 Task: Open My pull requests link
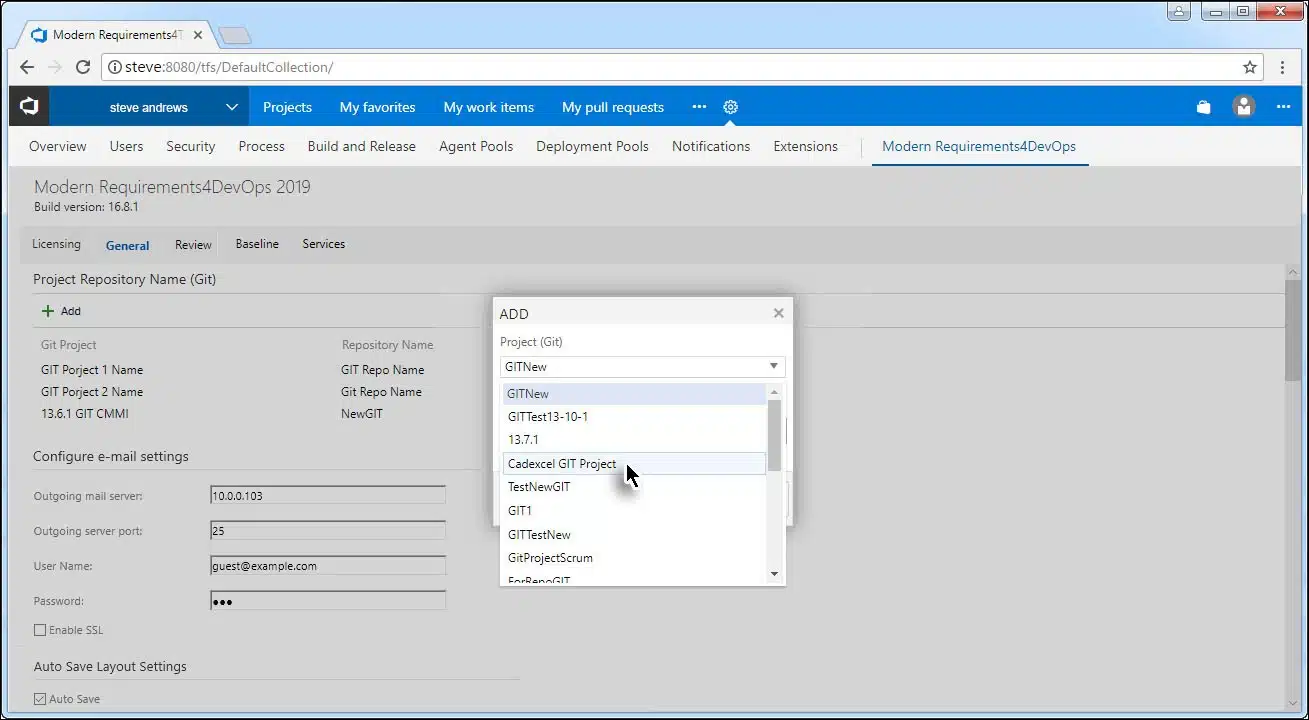612,107
